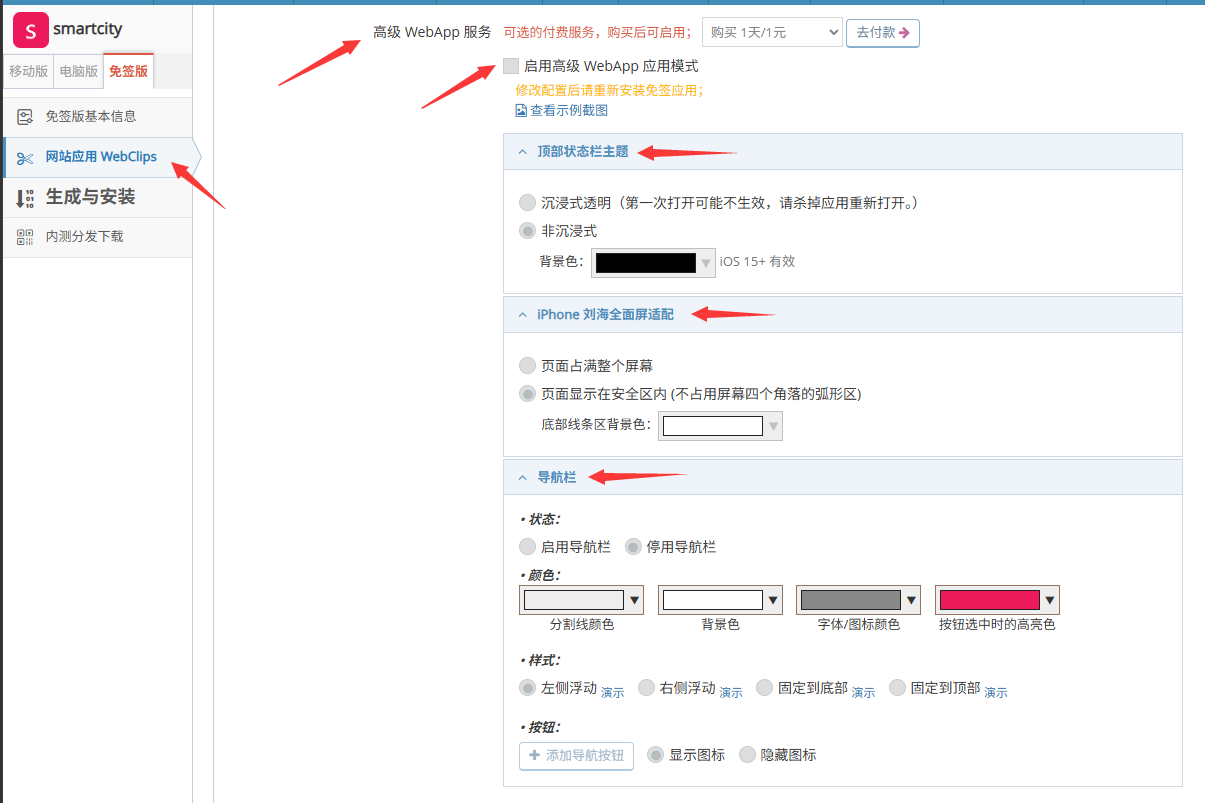This screenshot has width=1205, height=803.
Task: Open the 底部线条区背景色 dropdown arrow
Action: pyautogui.click(x=773, y=426)
